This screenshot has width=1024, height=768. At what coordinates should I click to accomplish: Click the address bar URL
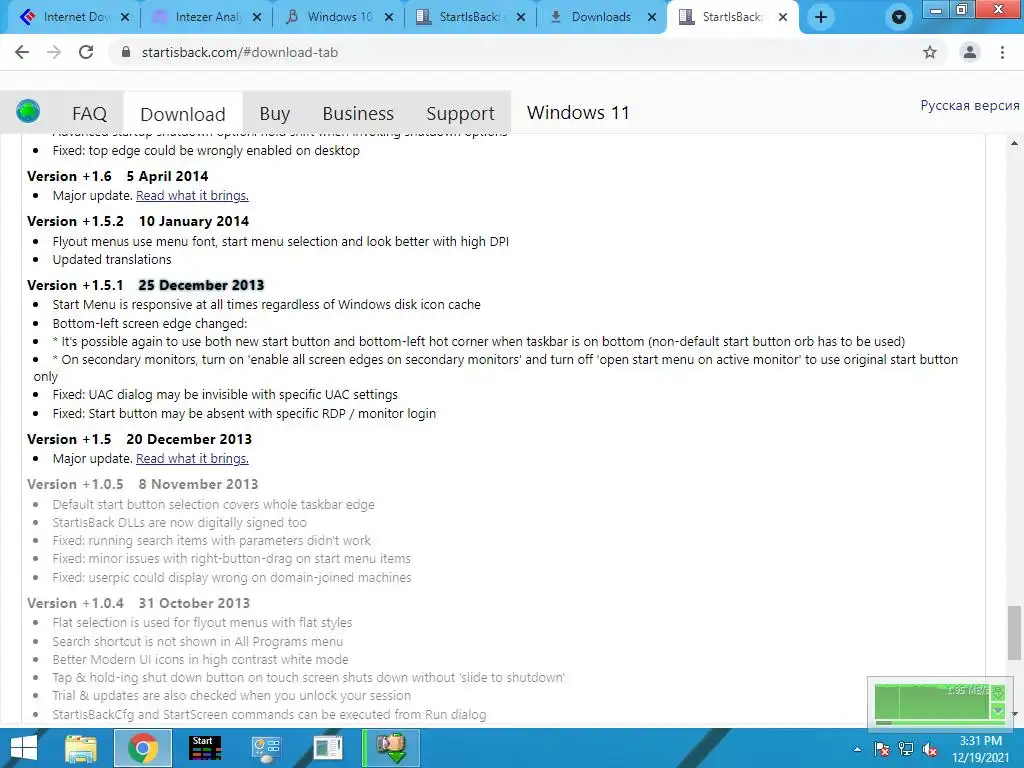(240, 52)
